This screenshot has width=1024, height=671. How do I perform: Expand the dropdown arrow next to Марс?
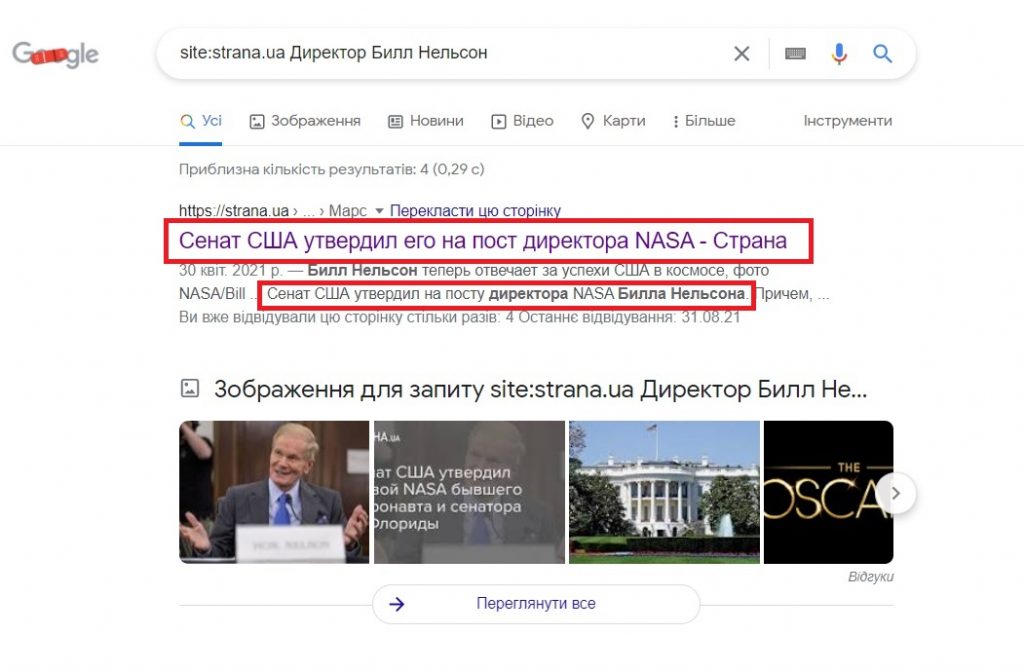pyautogui.click(x=379, y=211)
